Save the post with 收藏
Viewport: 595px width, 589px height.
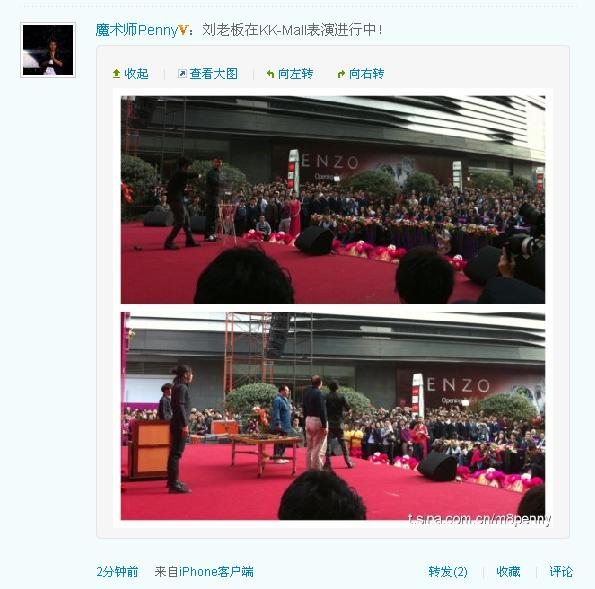[508, 572]
